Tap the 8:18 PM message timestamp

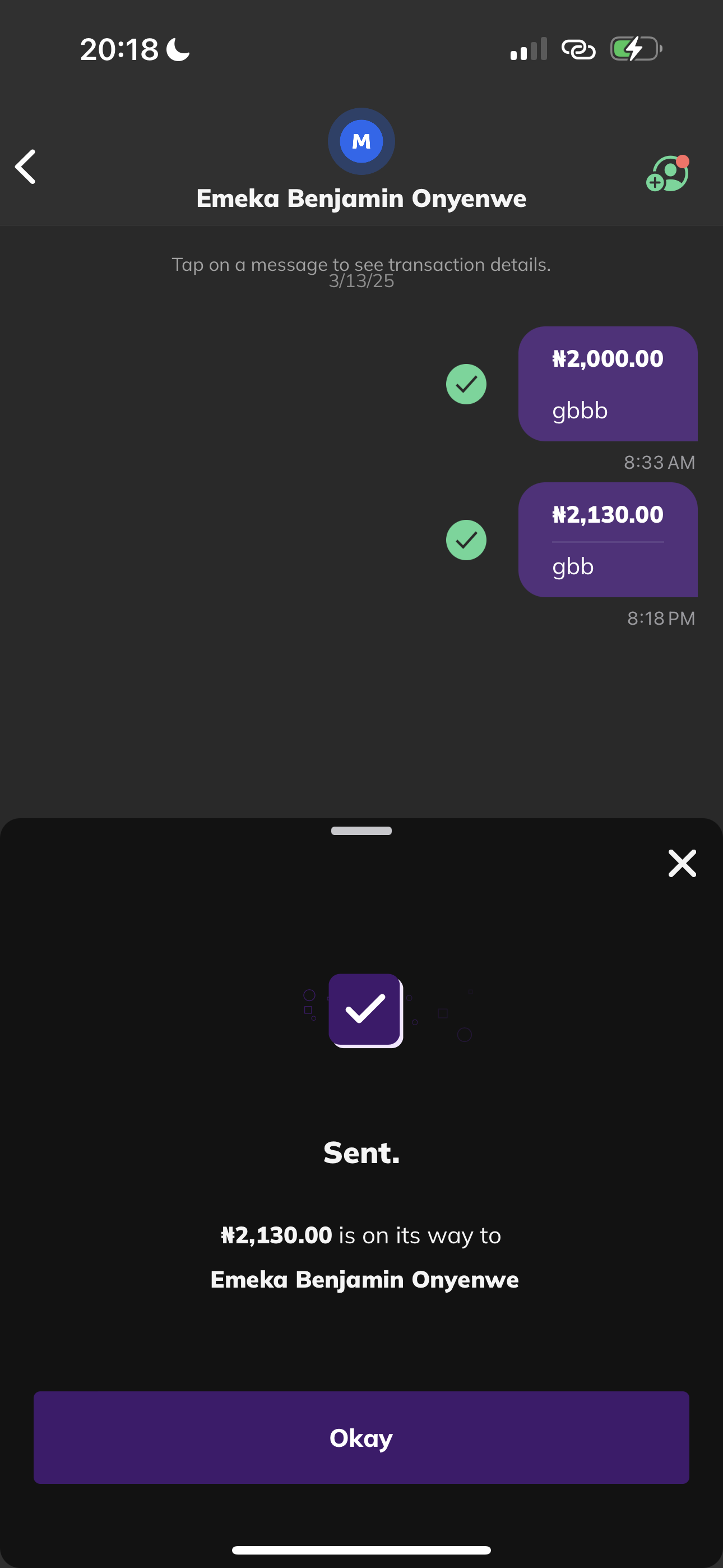[x=661, y=619]
